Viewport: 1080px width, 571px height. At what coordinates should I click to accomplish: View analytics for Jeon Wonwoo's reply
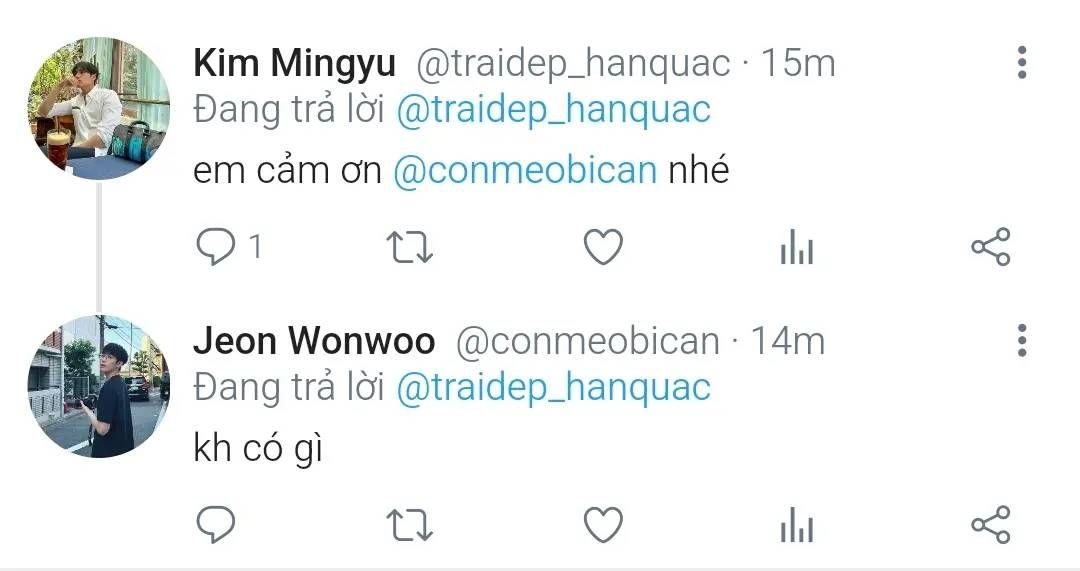click(797, 525)
